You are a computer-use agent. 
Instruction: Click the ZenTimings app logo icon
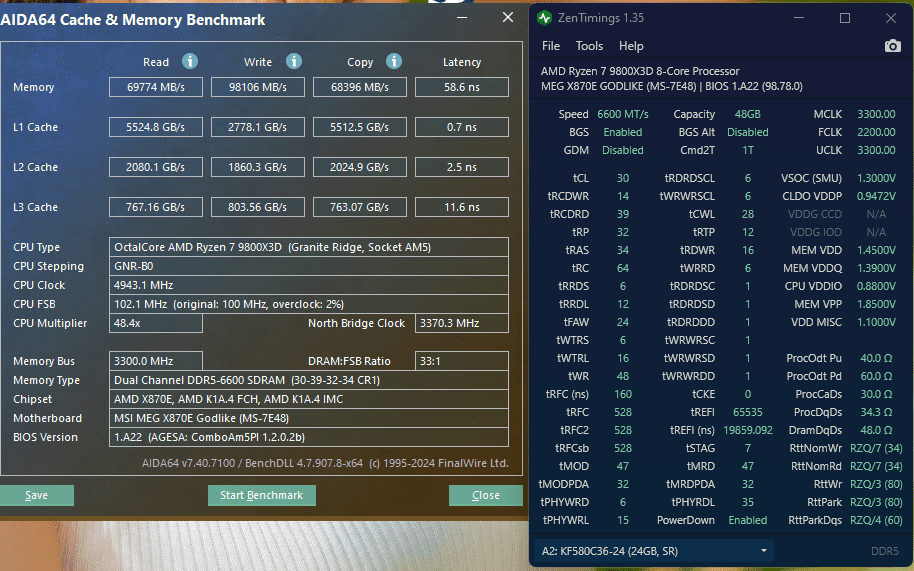(544, 18)
